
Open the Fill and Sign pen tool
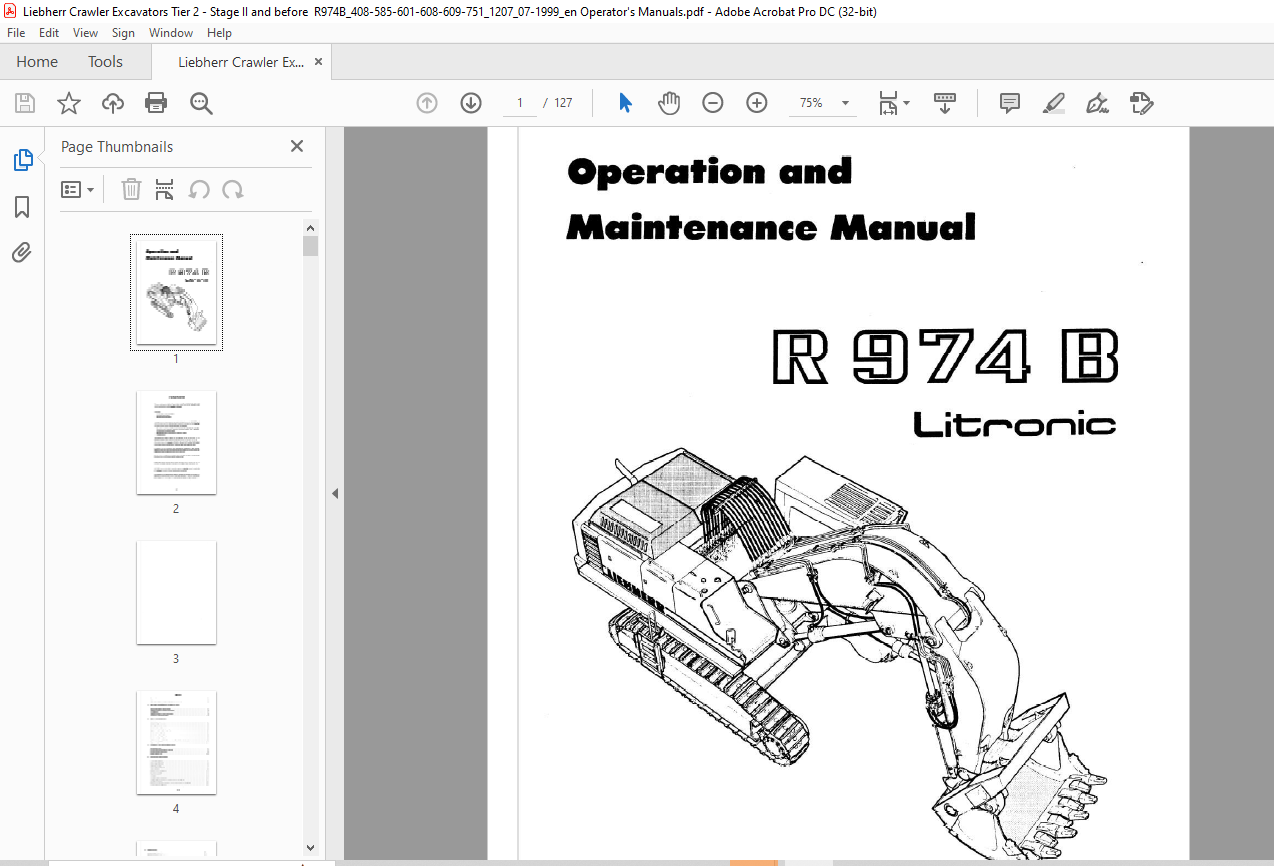pyautogui.click(x=1098, y=103)
